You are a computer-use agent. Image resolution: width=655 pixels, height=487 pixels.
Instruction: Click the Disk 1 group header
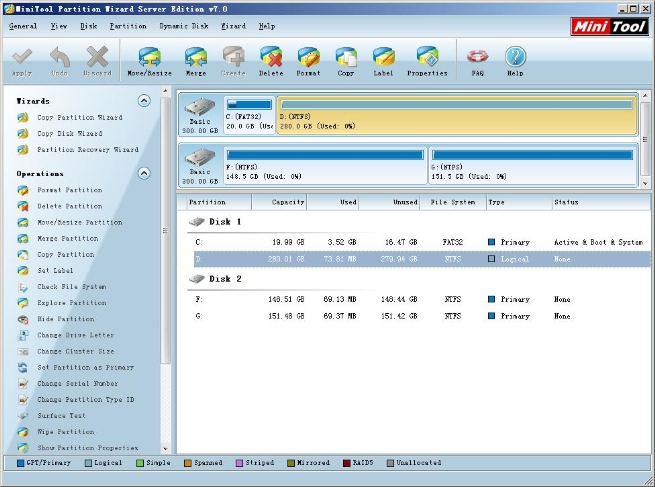[215, 222]
